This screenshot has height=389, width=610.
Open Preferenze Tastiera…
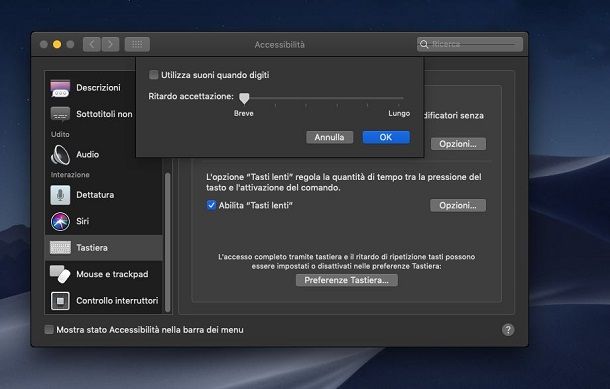[347, 280]
